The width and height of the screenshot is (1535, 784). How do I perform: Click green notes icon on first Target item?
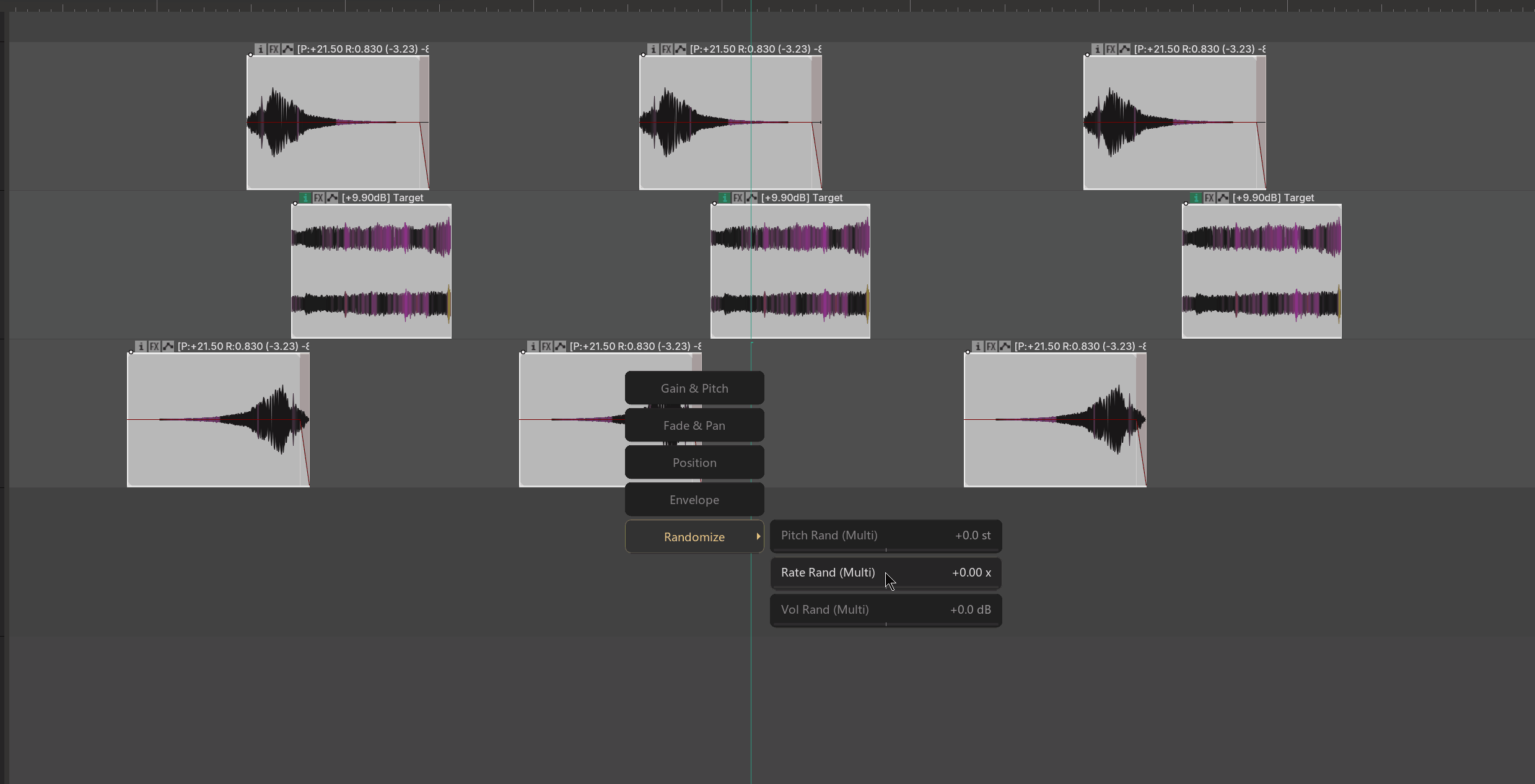[305, 198]
